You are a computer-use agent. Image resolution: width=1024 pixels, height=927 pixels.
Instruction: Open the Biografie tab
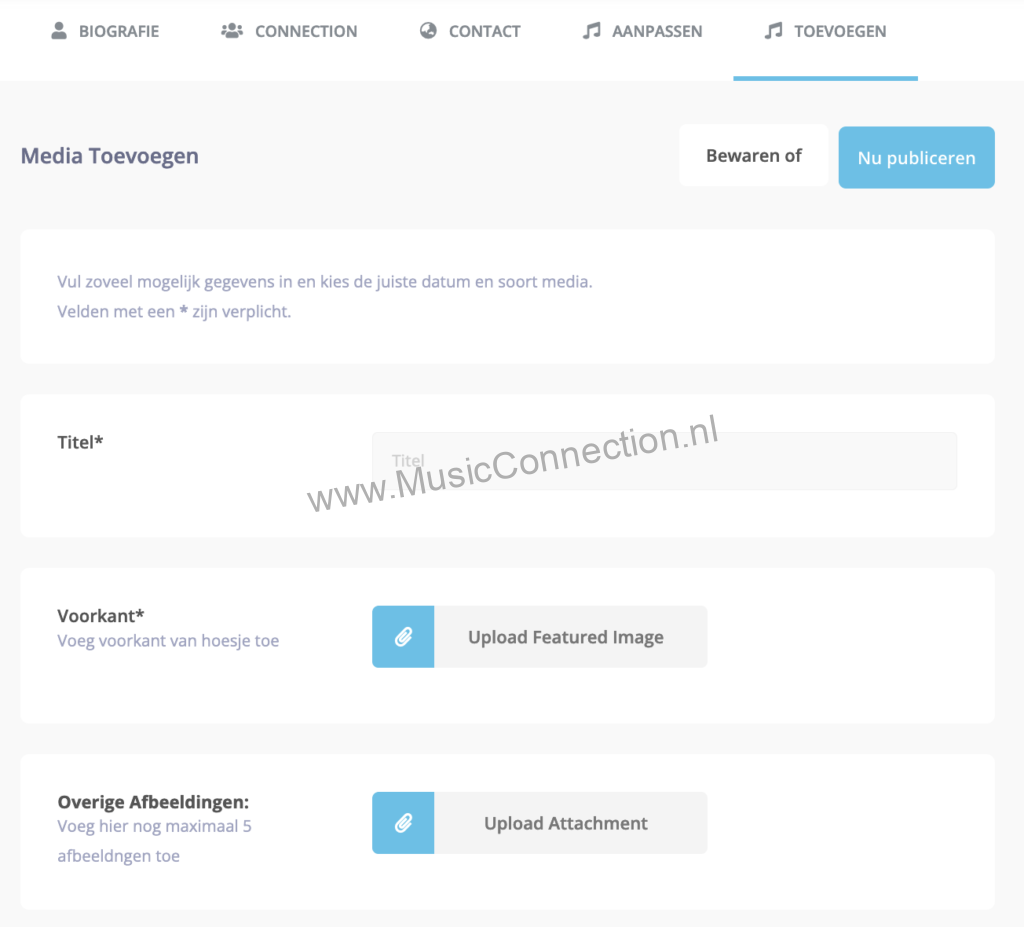click(118, 31)
